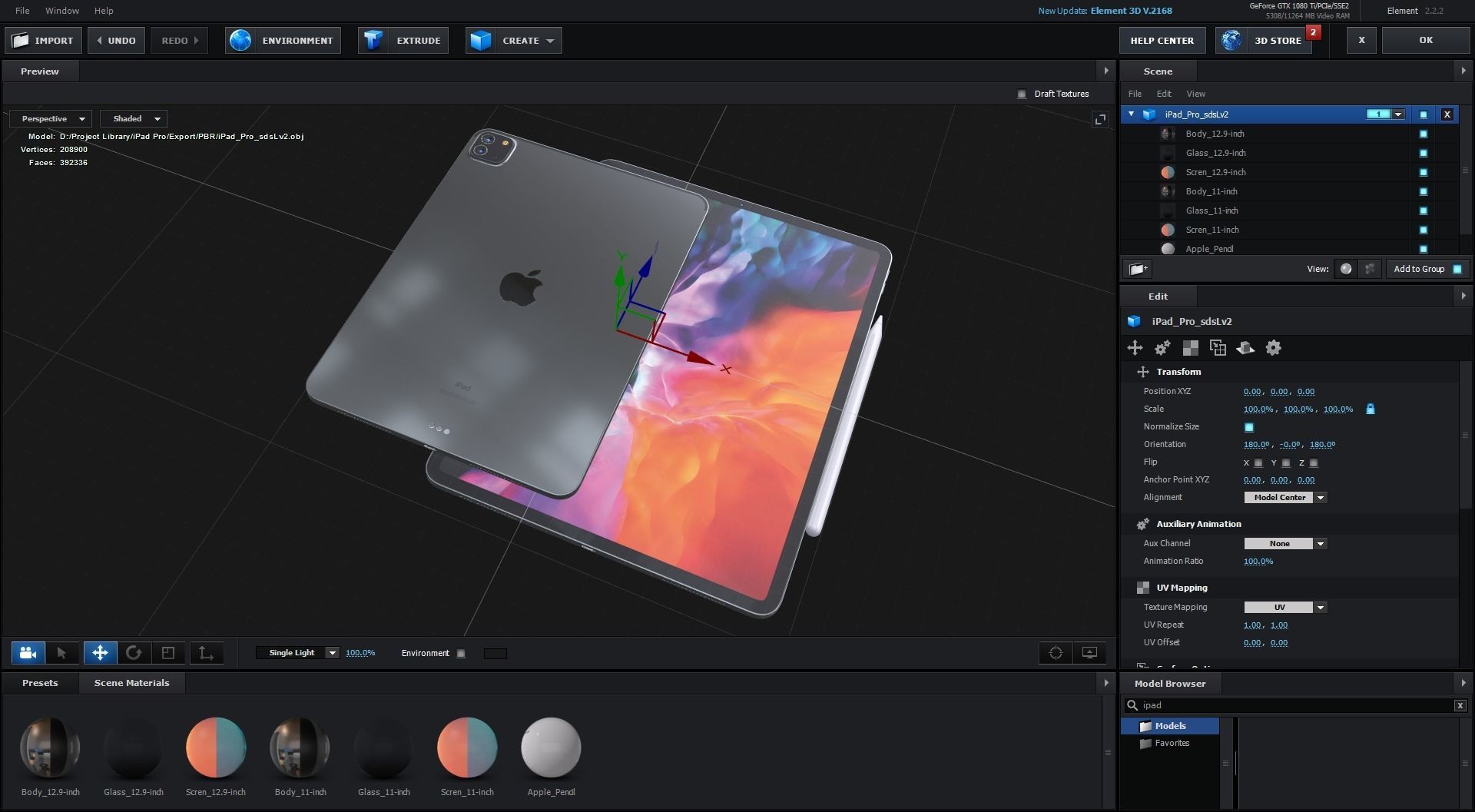The height and width of the screenshot is (812, 1475).
Task: Open the Create dropdown menu
Action: pyautogui.click(x=513, y=41)
